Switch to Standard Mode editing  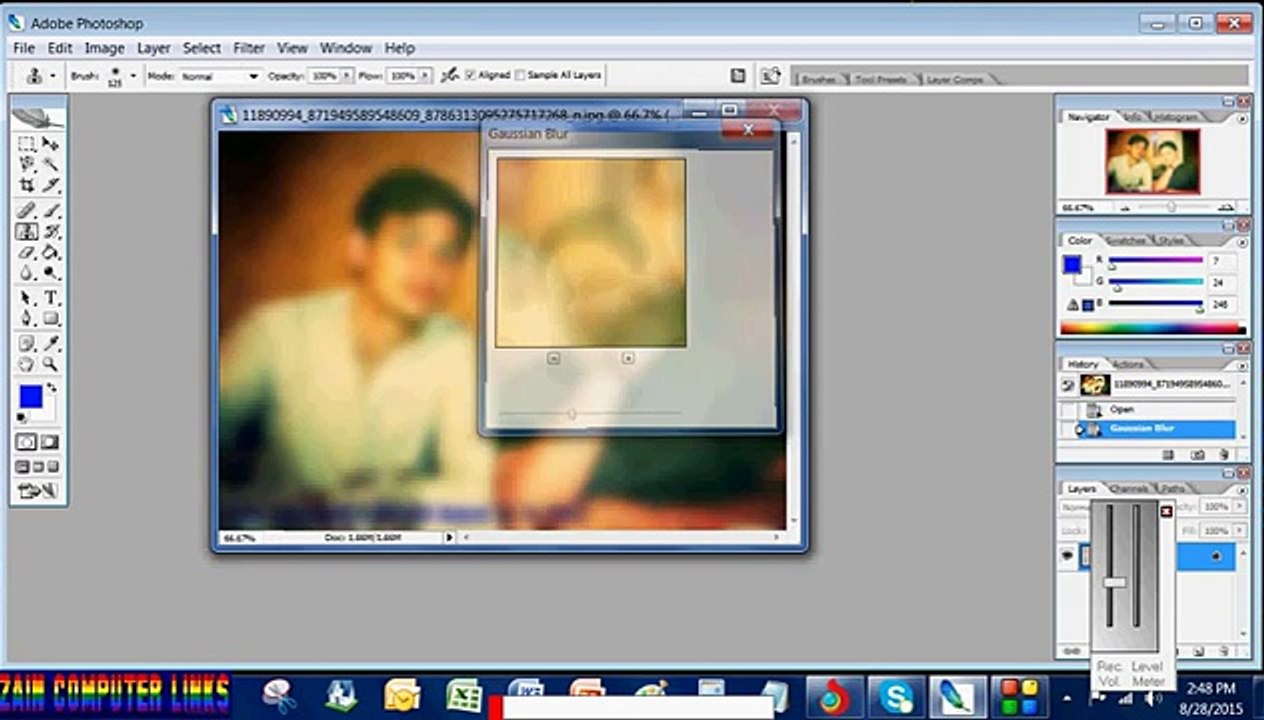tap(28, 442)
